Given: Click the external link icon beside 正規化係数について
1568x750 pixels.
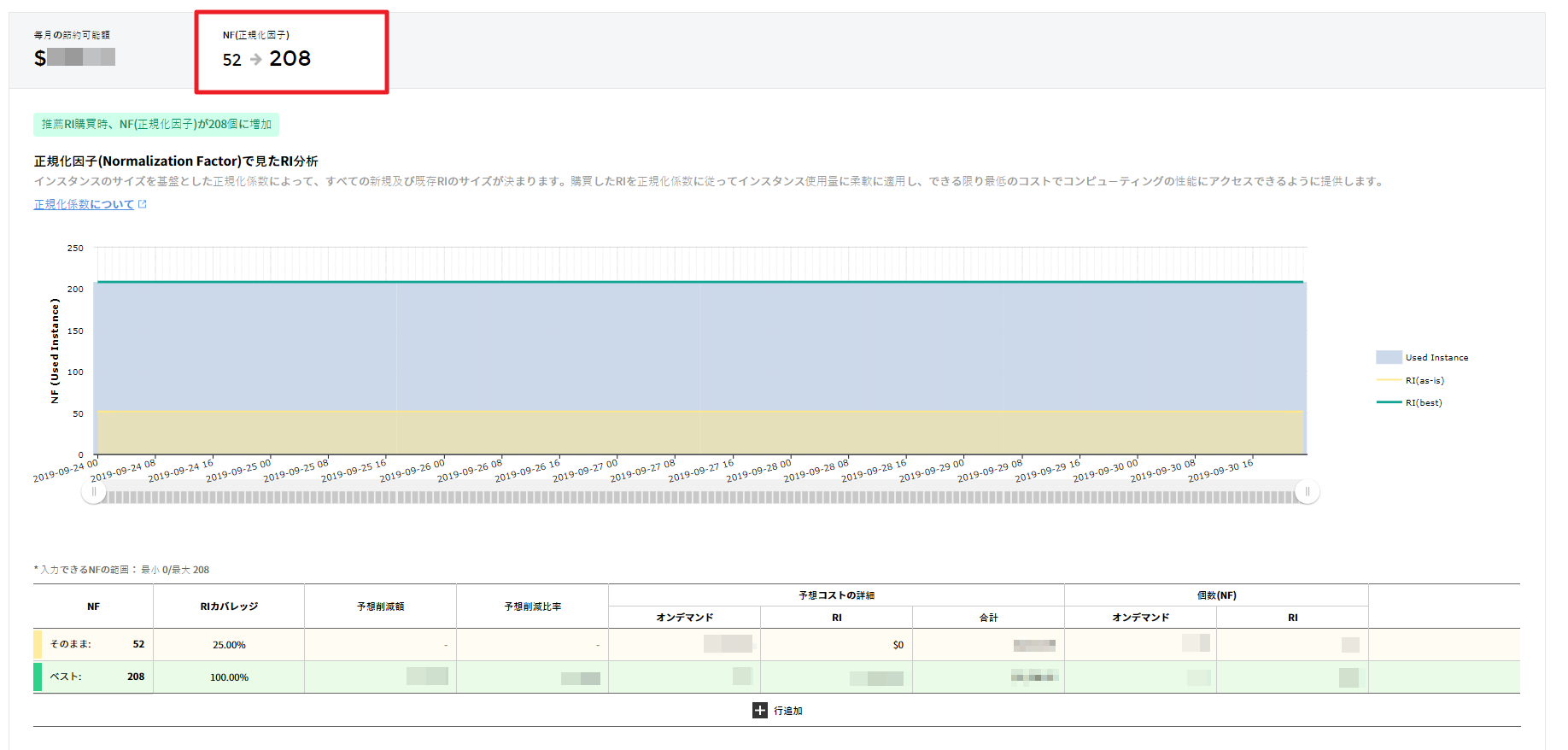Looking at the screenshot, I should point(143,204).
